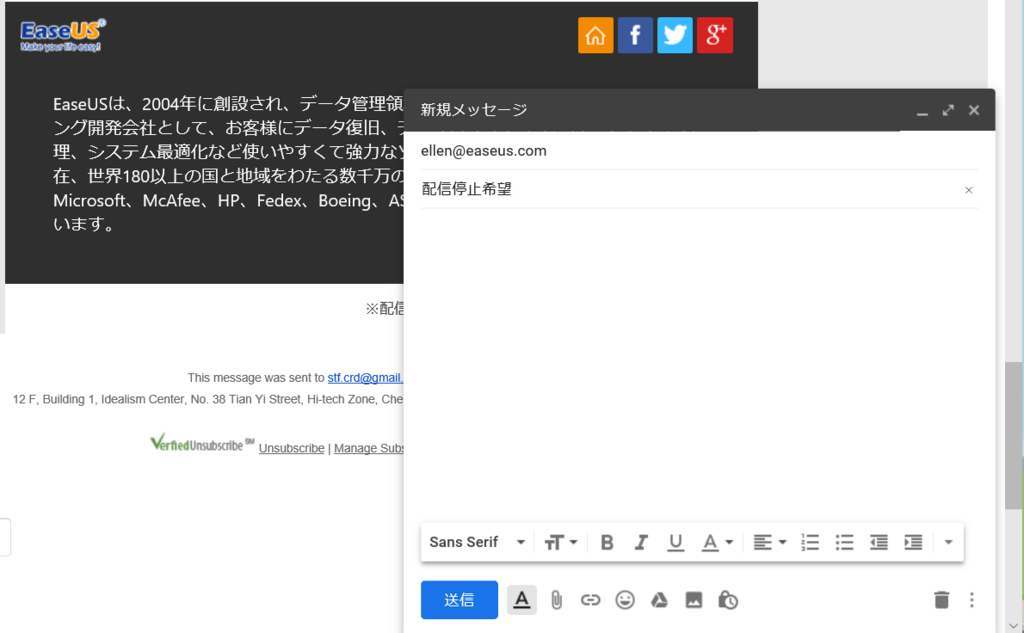Click the EaseUS logo in the email header
The image size is (1024, 633).
click(63, 35)
